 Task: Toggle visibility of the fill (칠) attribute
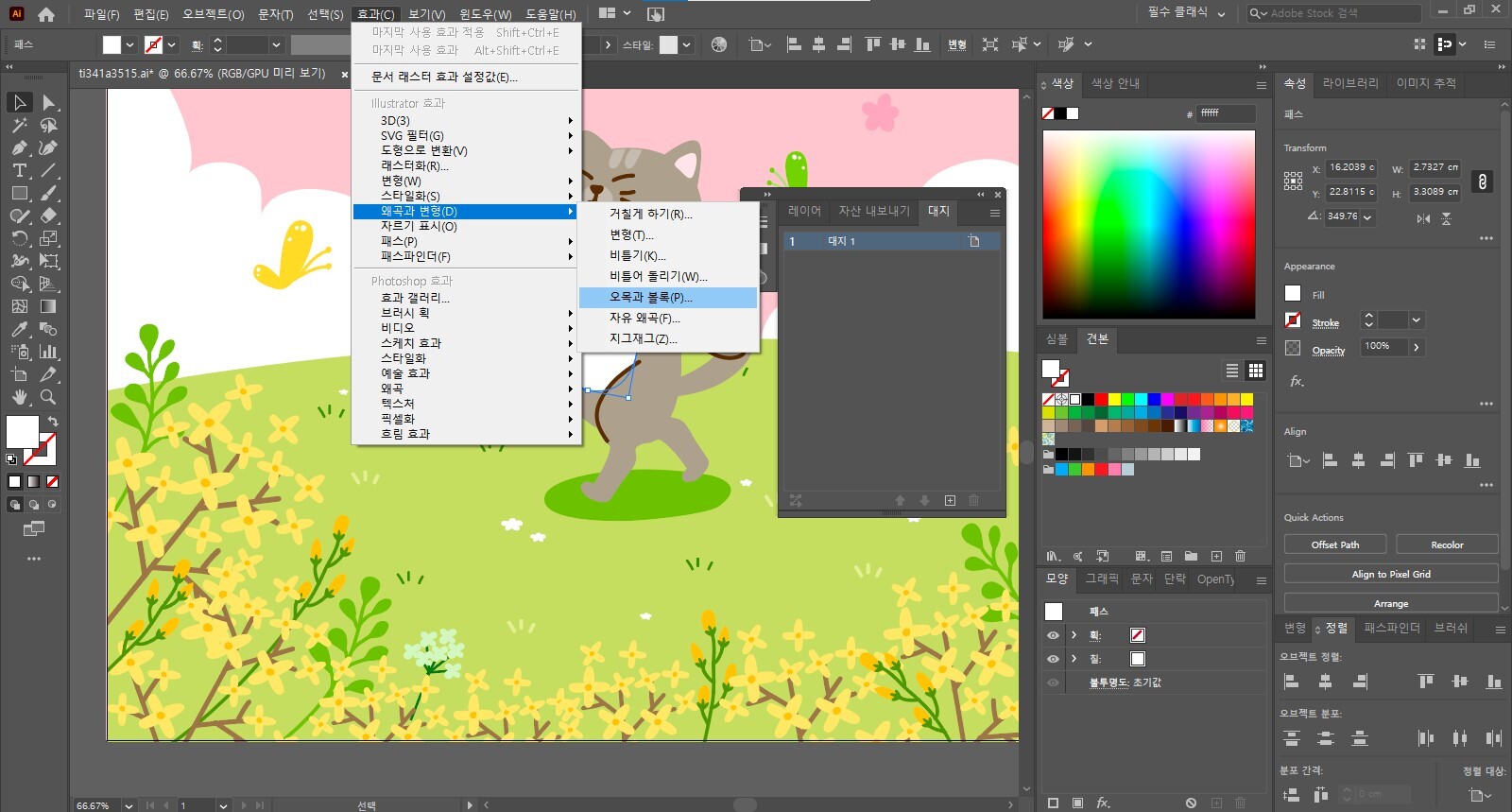[1053, 659]
